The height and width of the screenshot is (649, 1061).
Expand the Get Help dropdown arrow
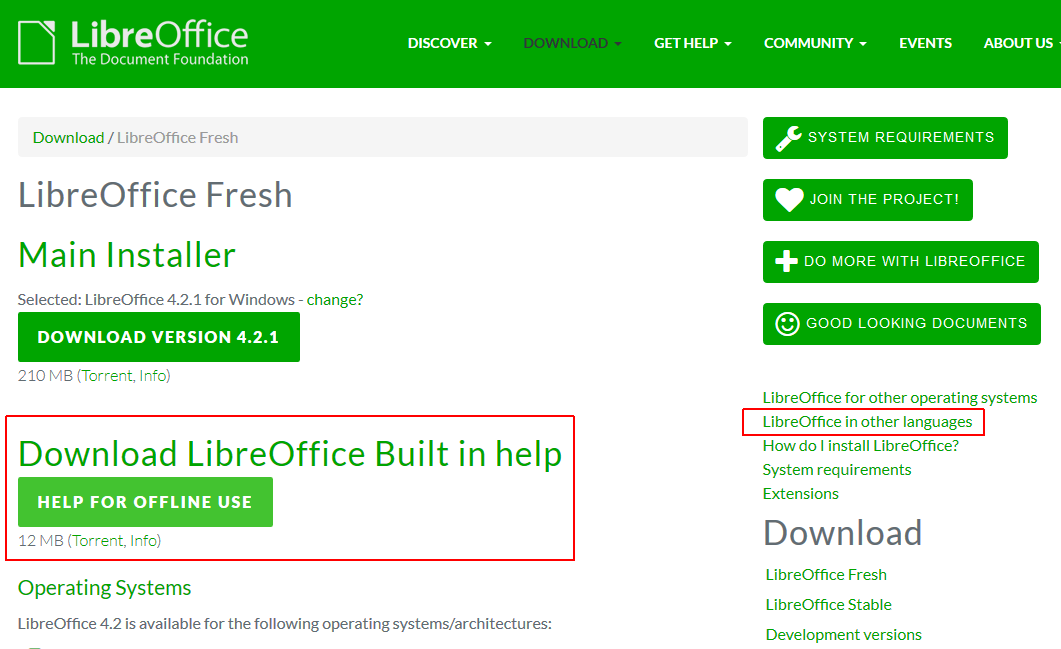point(728,44)
